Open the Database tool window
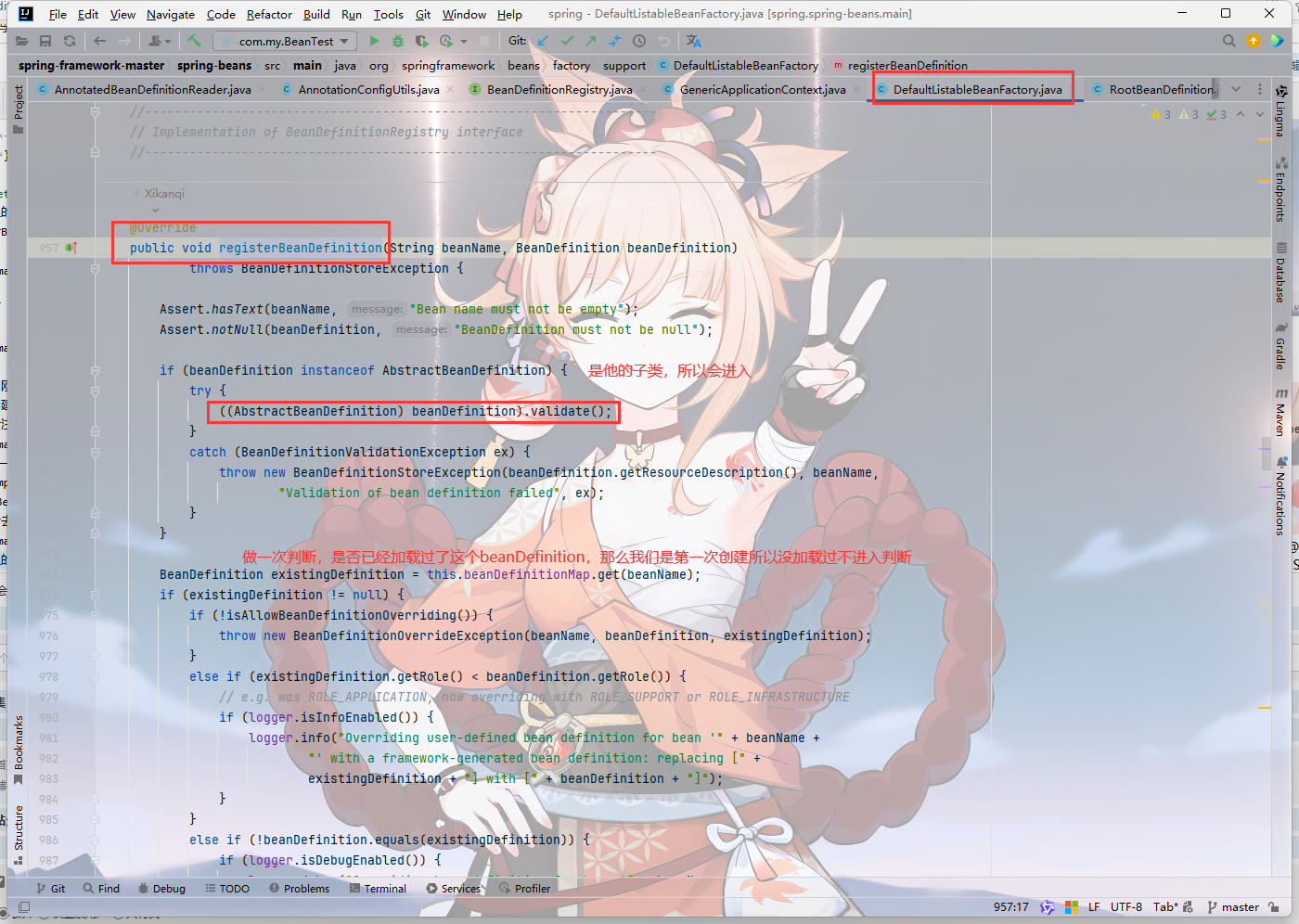The height and width of the screenshot is (924, 1299). pos(1281,272)
